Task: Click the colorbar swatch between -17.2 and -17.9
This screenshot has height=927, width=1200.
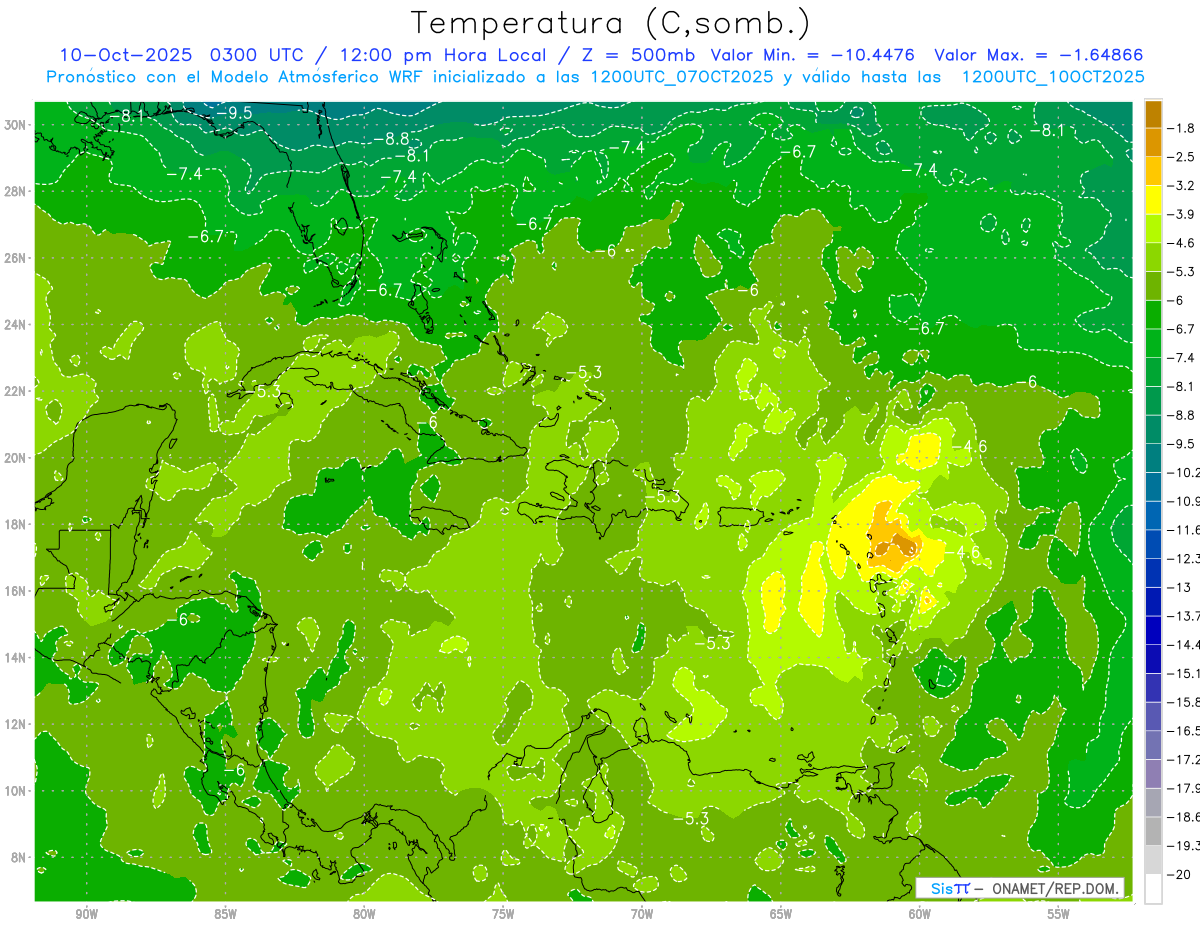Action: 1153,774
